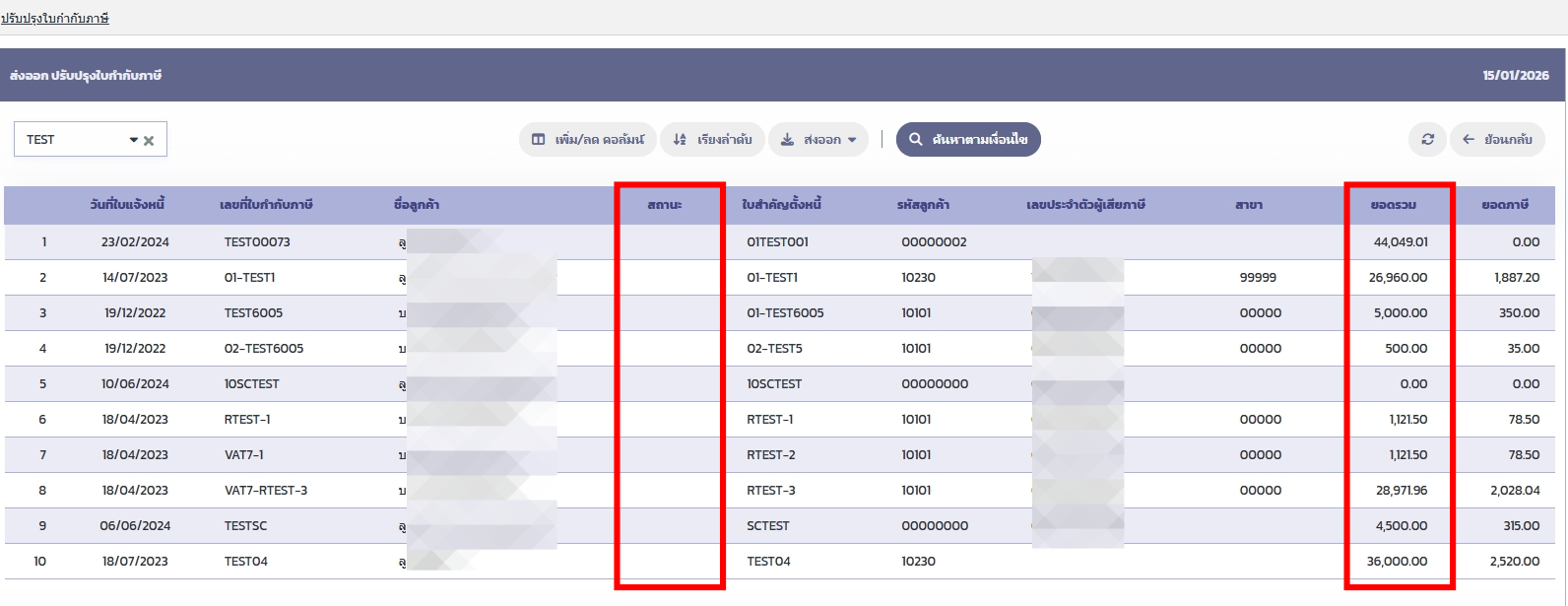Select invoice row TEST00073
This screenshot has width=1568, height=606.
[257, 242]
